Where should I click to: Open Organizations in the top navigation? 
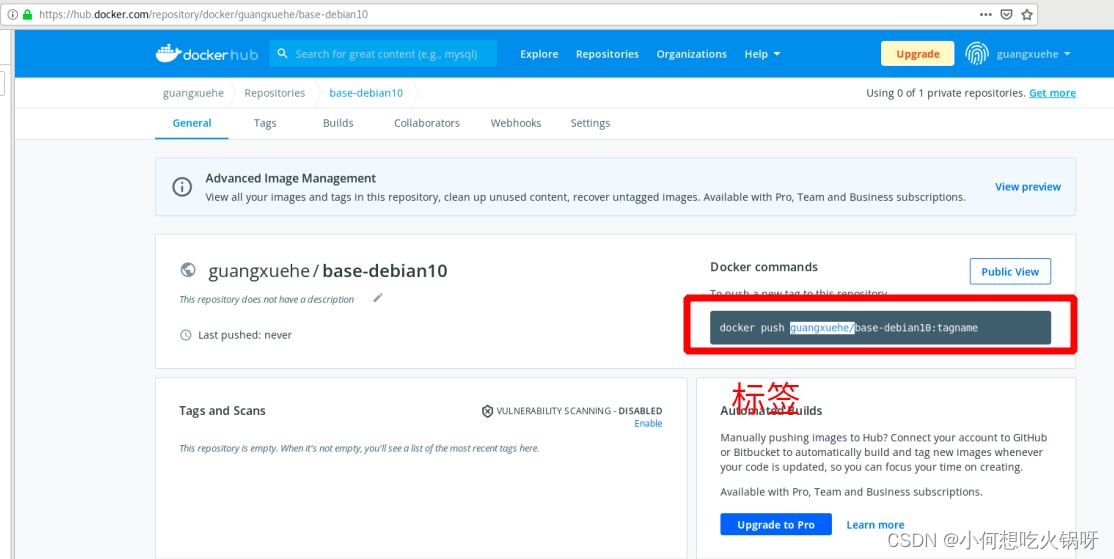point(691,54)
